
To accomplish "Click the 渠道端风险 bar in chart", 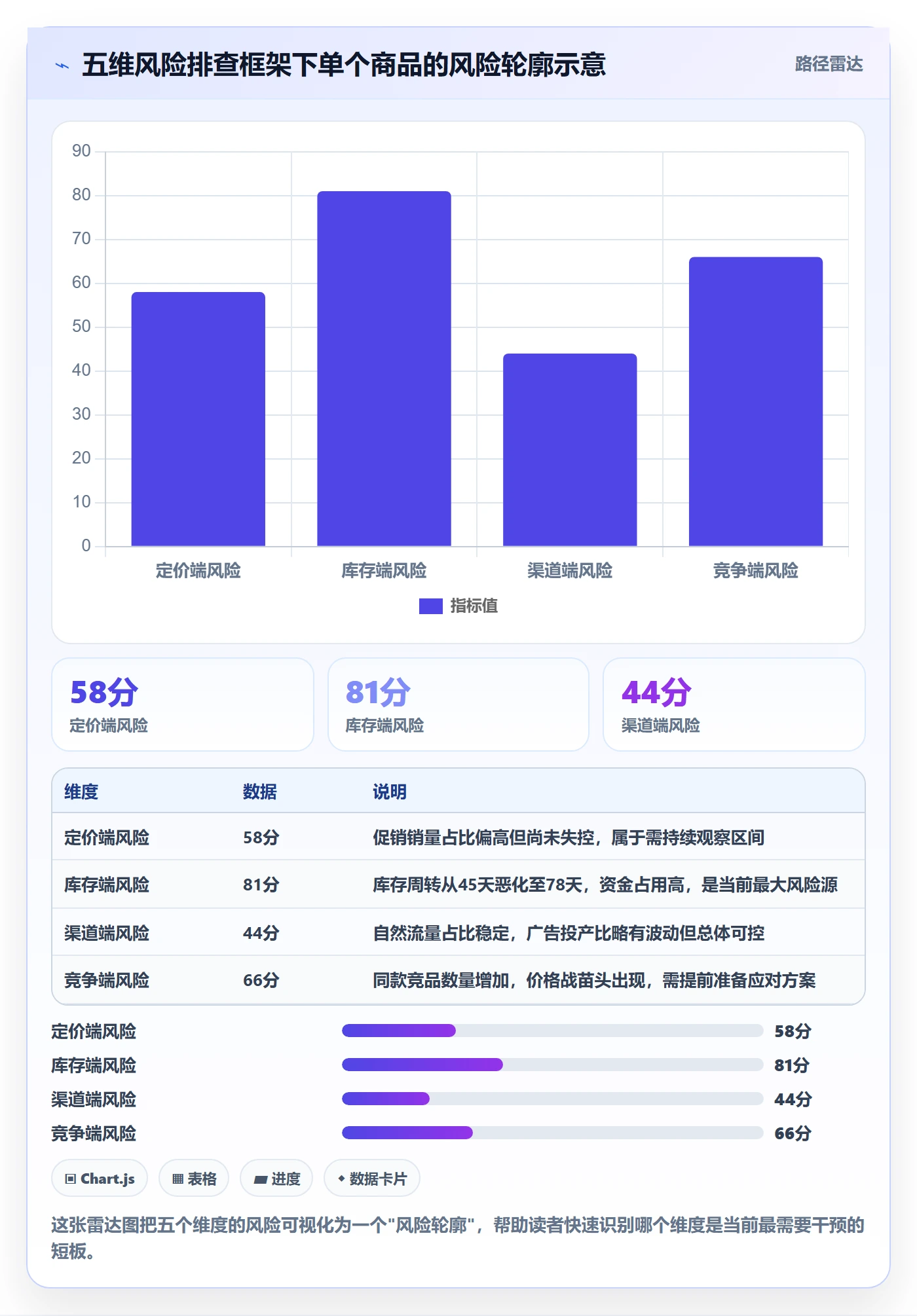I will click(x=570, y=450).
